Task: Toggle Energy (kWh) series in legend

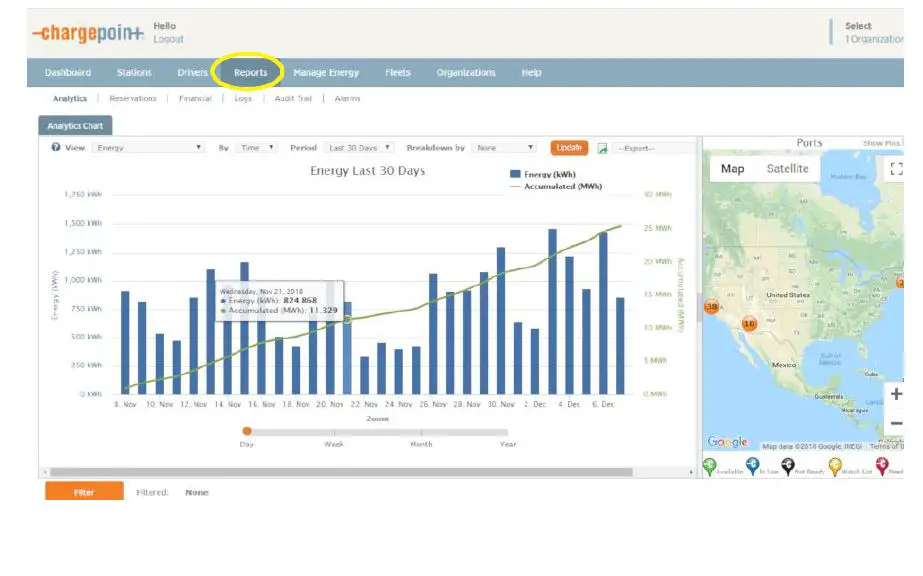Action: click(x=545, y=174)
